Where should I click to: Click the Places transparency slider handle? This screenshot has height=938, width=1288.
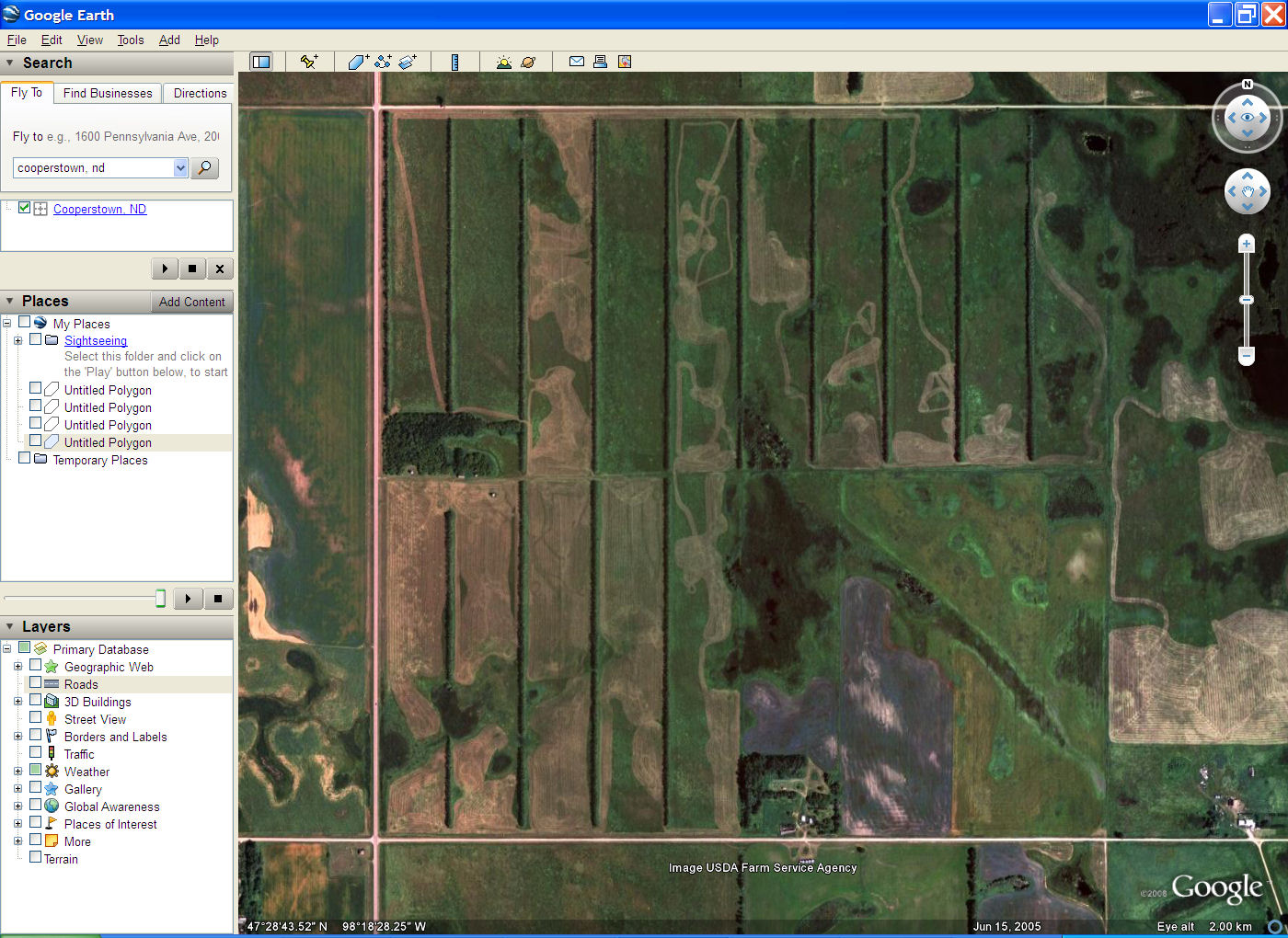click(x=160, y=599)
